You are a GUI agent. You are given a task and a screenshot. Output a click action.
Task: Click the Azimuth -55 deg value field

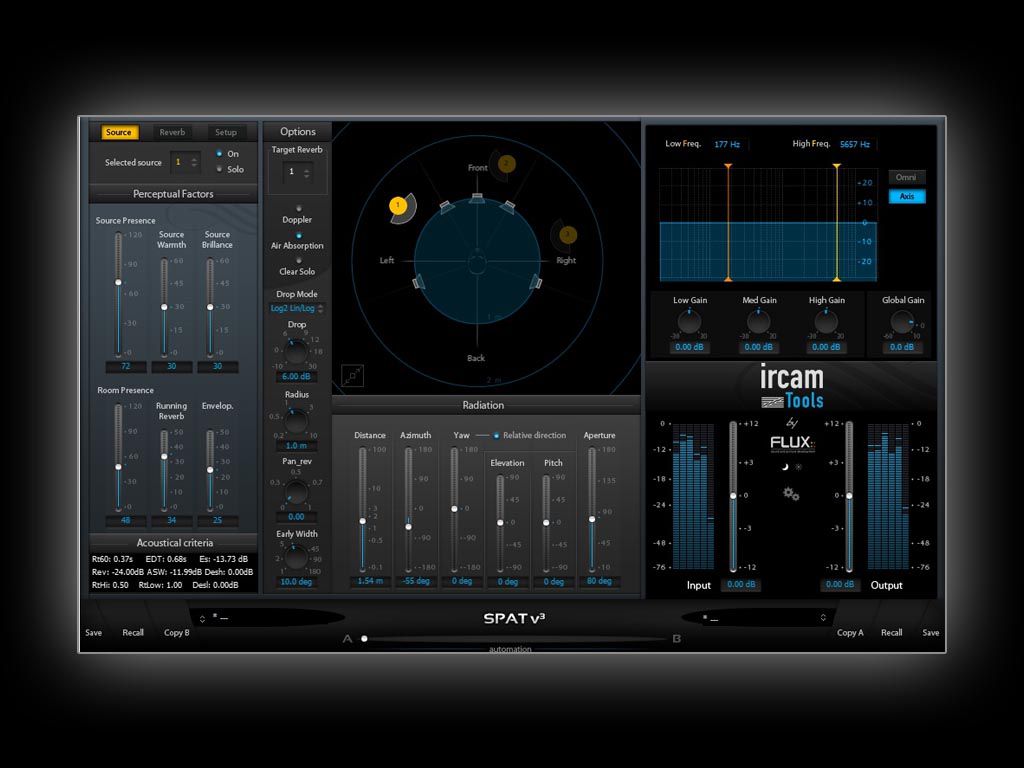(x=416, y=581)
